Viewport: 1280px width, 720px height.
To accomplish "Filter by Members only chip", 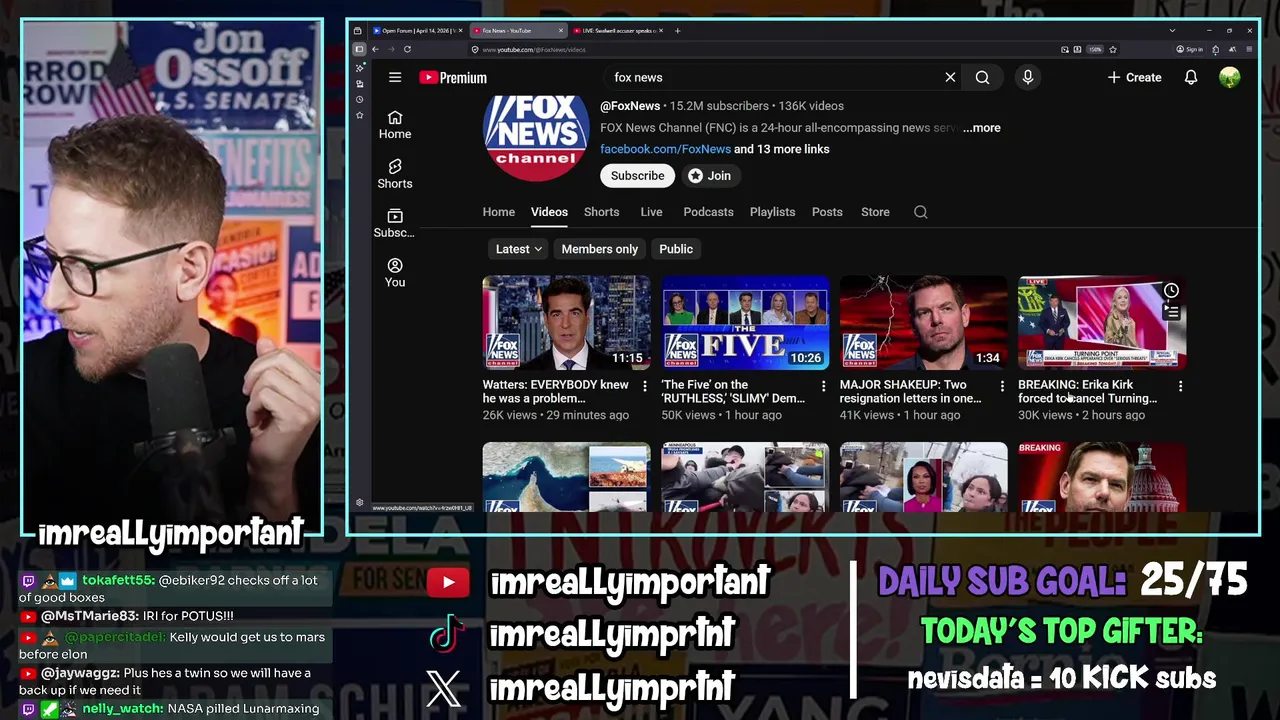I will [x=599, y=249].
